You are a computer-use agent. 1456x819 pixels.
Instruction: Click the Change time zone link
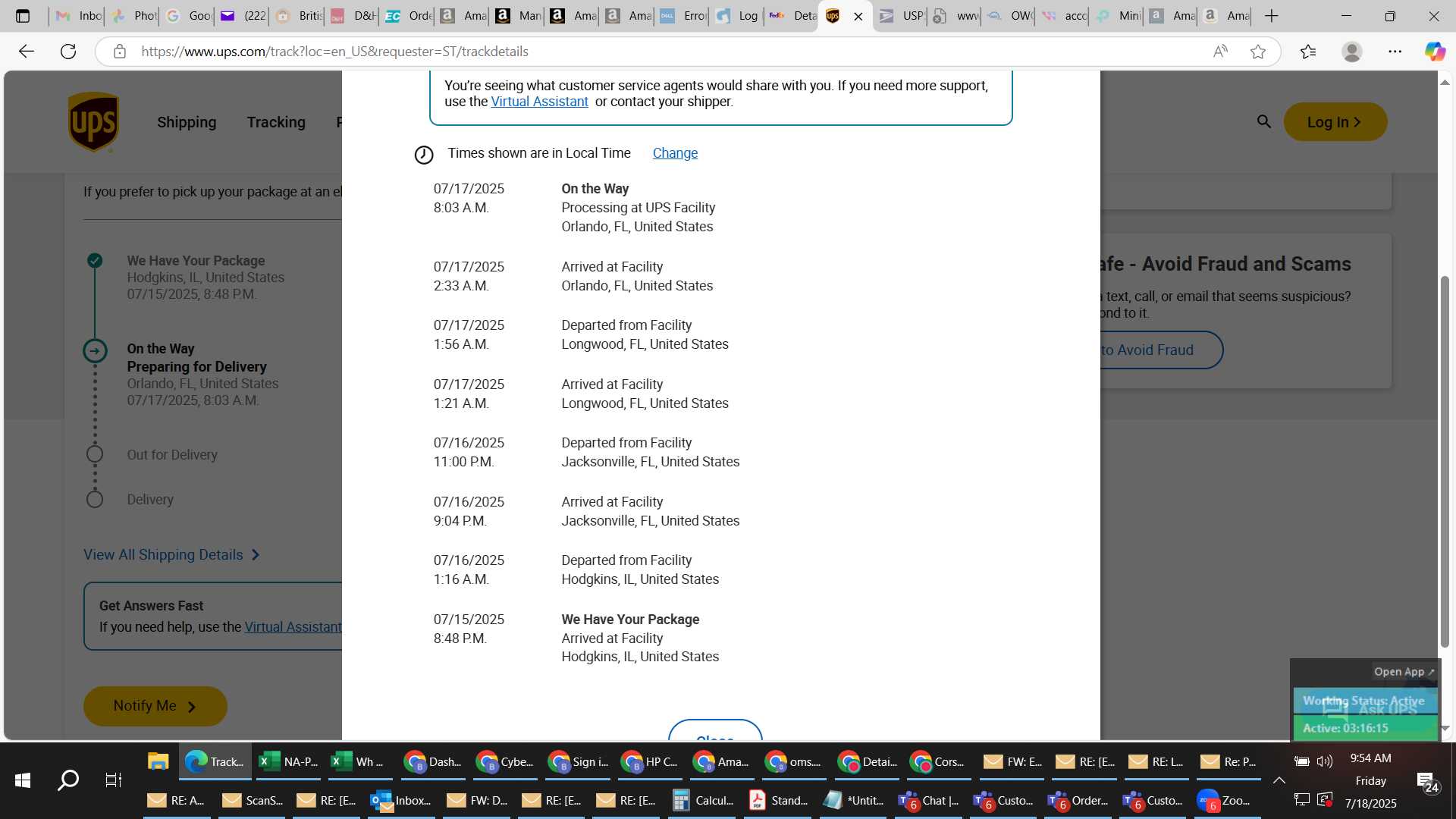tap(675, 153)
